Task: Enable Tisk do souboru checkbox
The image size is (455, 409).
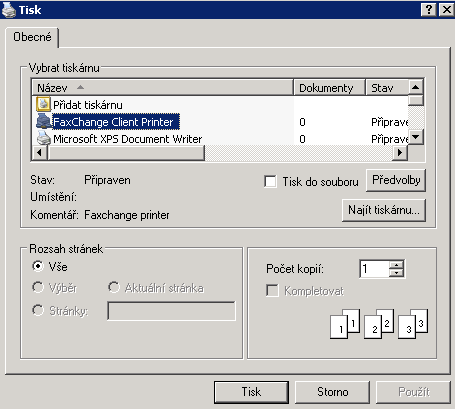Action: click(x=270, y=182)
